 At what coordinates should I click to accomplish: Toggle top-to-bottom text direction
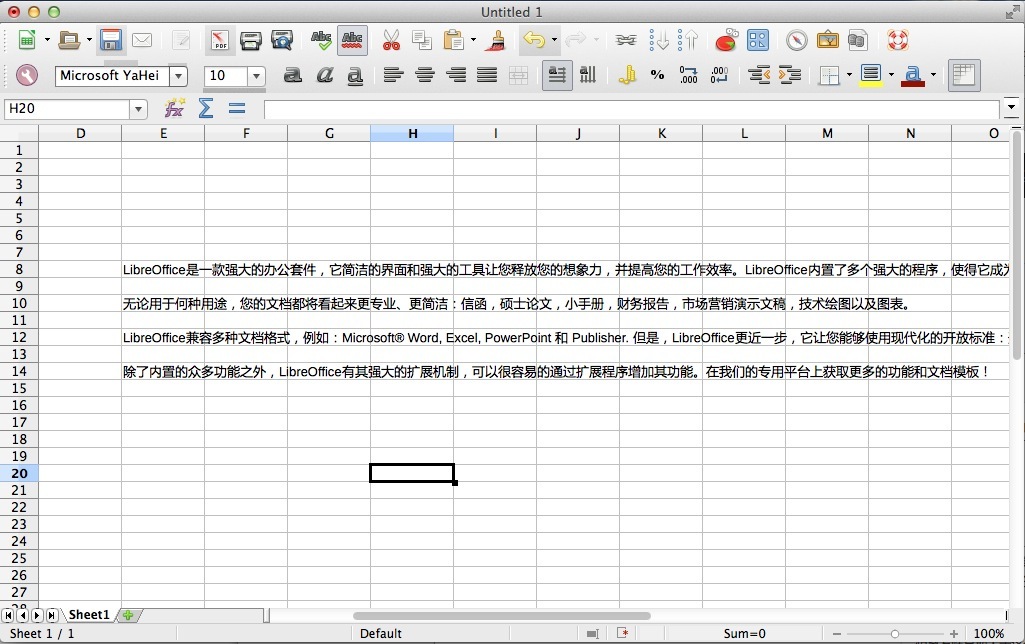tap(588, 75)
